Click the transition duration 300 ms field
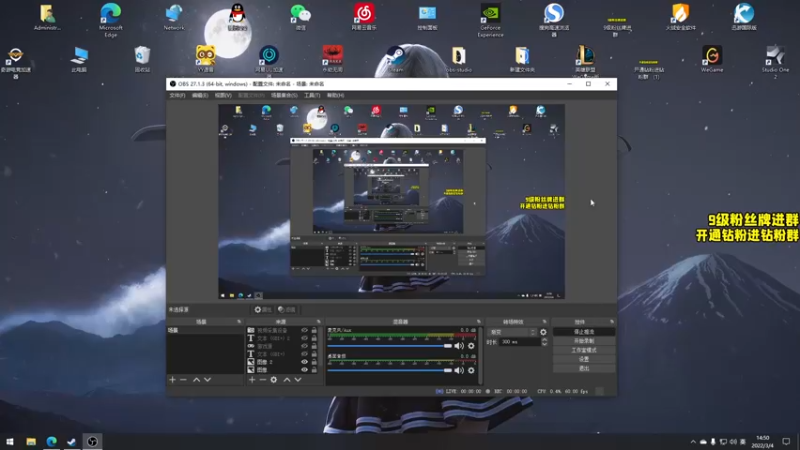Image resolution: width=800 pixels, height=450 pixels. pyautogui.click(x=519, y=342)
